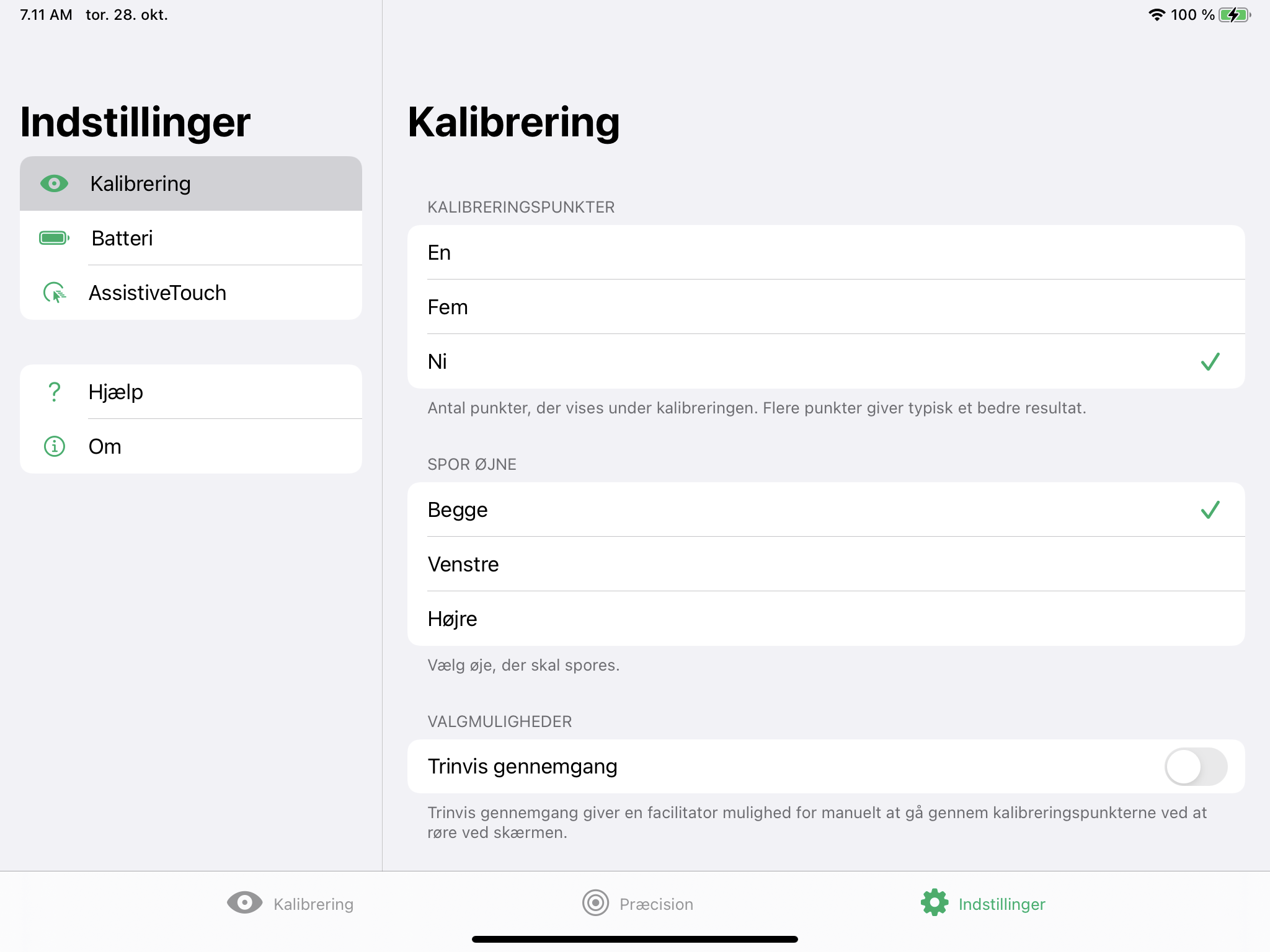Choose Venstre eye for tracking
This screenshot has width=1270, height=952.
[825, 564]
